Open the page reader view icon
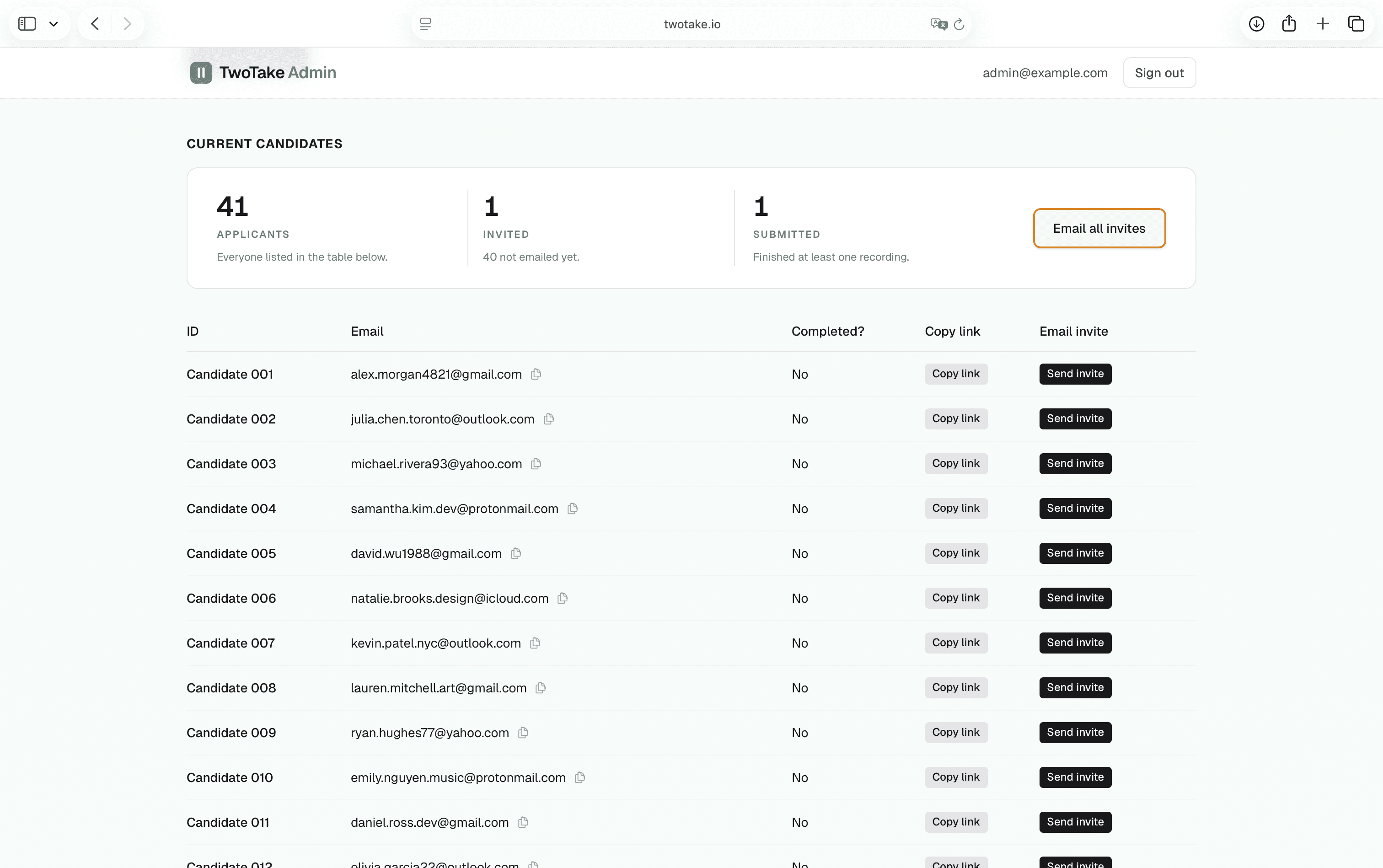The image size is (1383, 868). pos(425,23)
